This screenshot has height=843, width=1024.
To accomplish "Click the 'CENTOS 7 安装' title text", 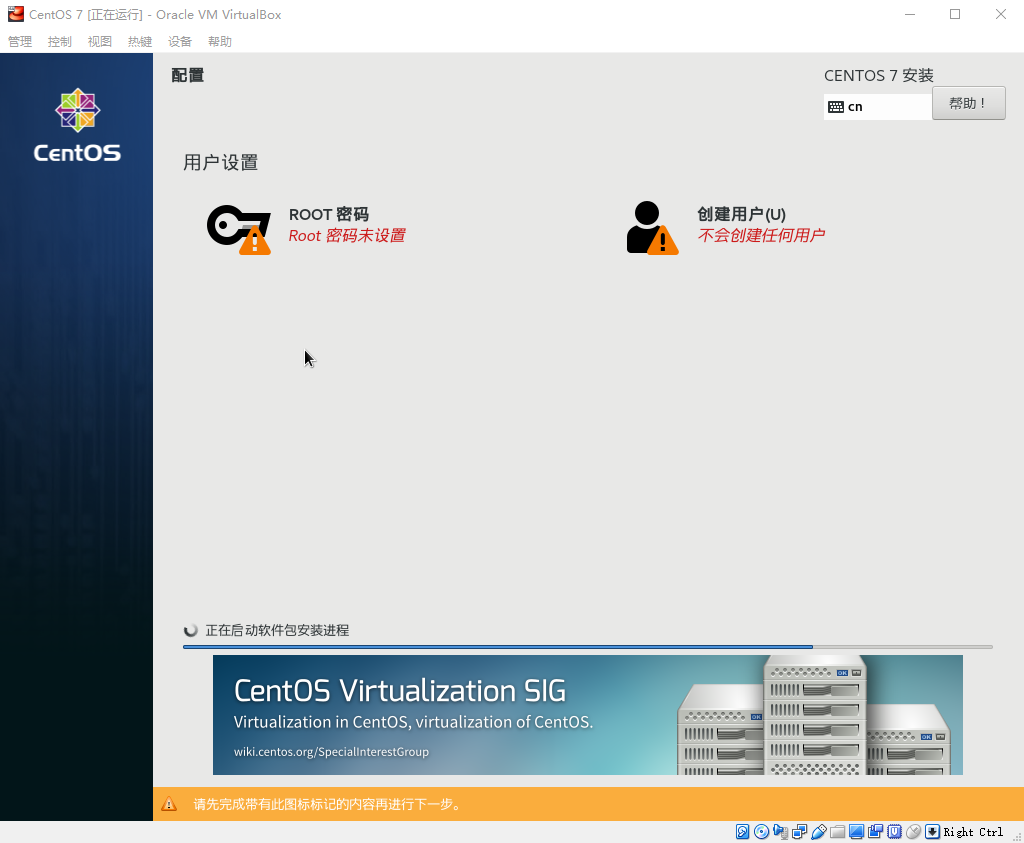I will click(x=878, y=76).
